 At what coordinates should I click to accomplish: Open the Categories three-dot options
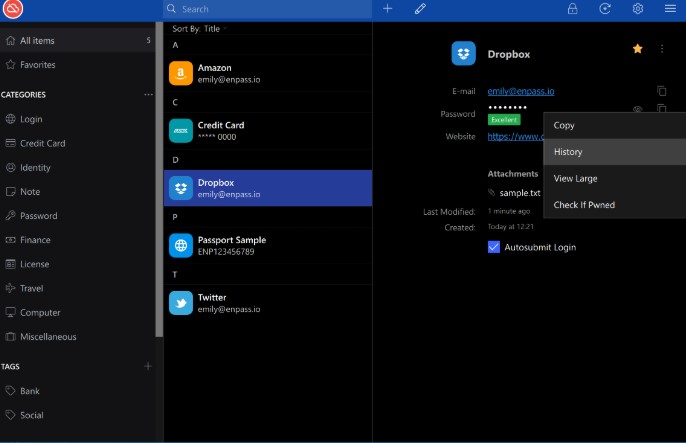point(148,95)
